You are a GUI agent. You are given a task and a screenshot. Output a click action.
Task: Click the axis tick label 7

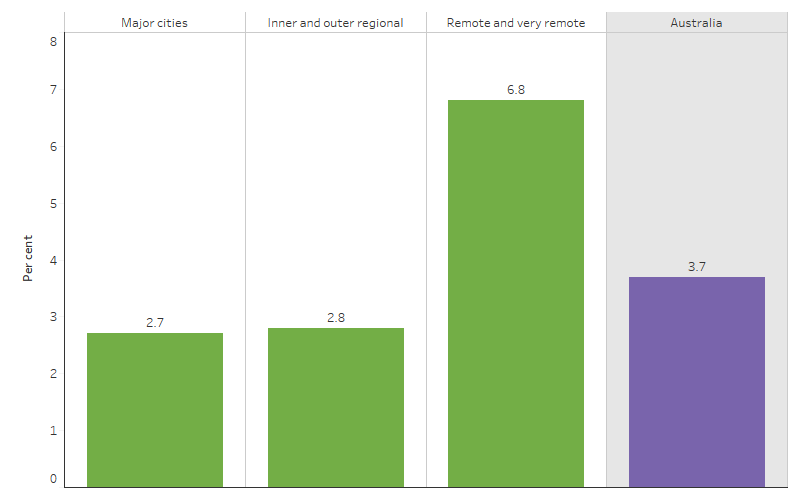click(x=54, y=90)
